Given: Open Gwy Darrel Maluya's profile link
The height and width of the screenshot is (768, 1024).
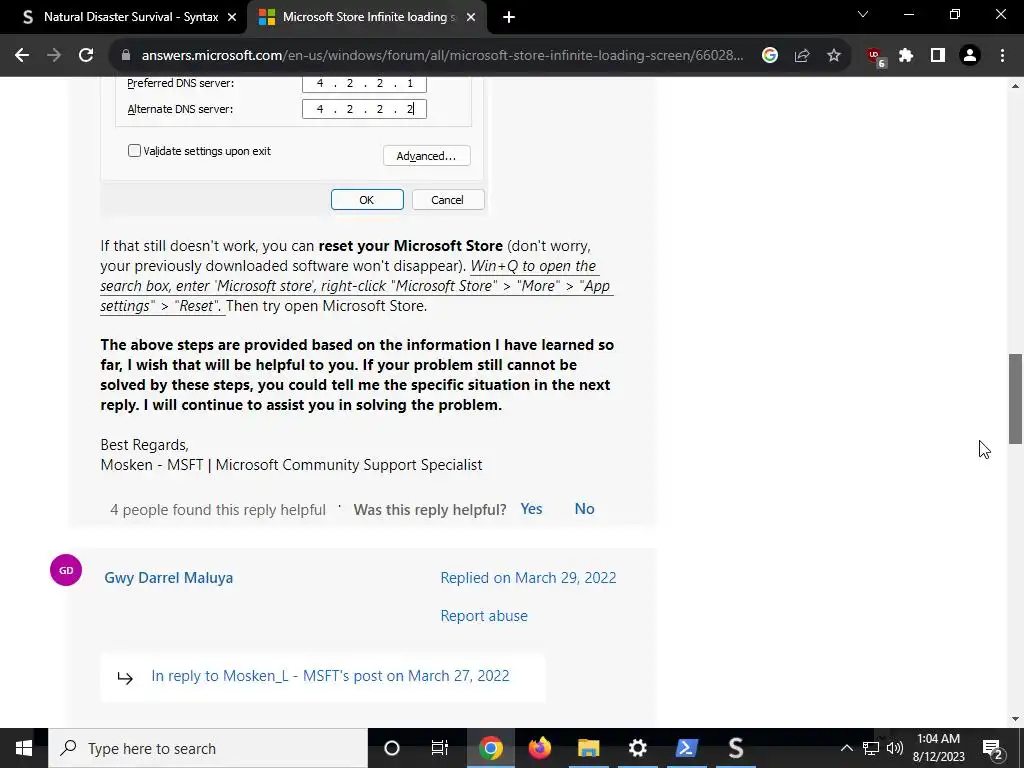Looking at the screenshot, I should 168,578.
